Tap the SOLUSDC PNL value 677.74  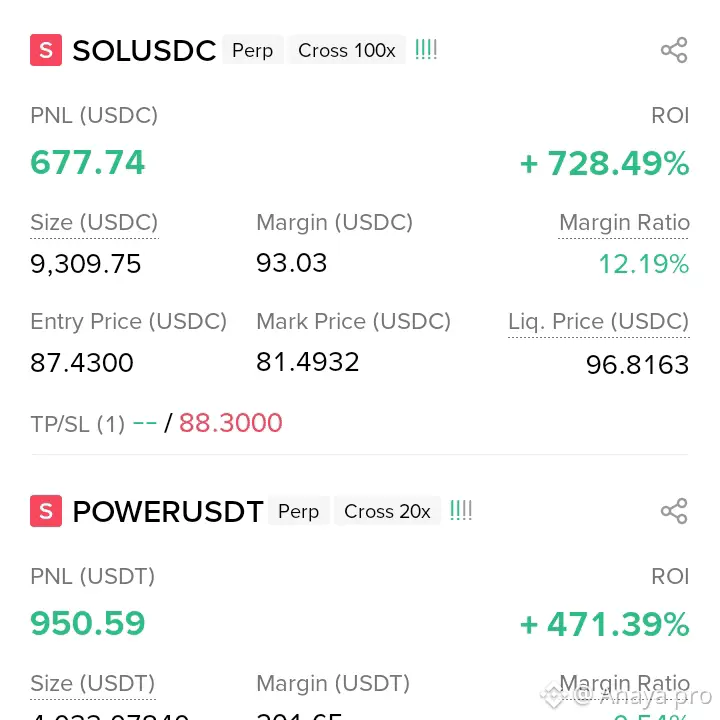(88, 162)
